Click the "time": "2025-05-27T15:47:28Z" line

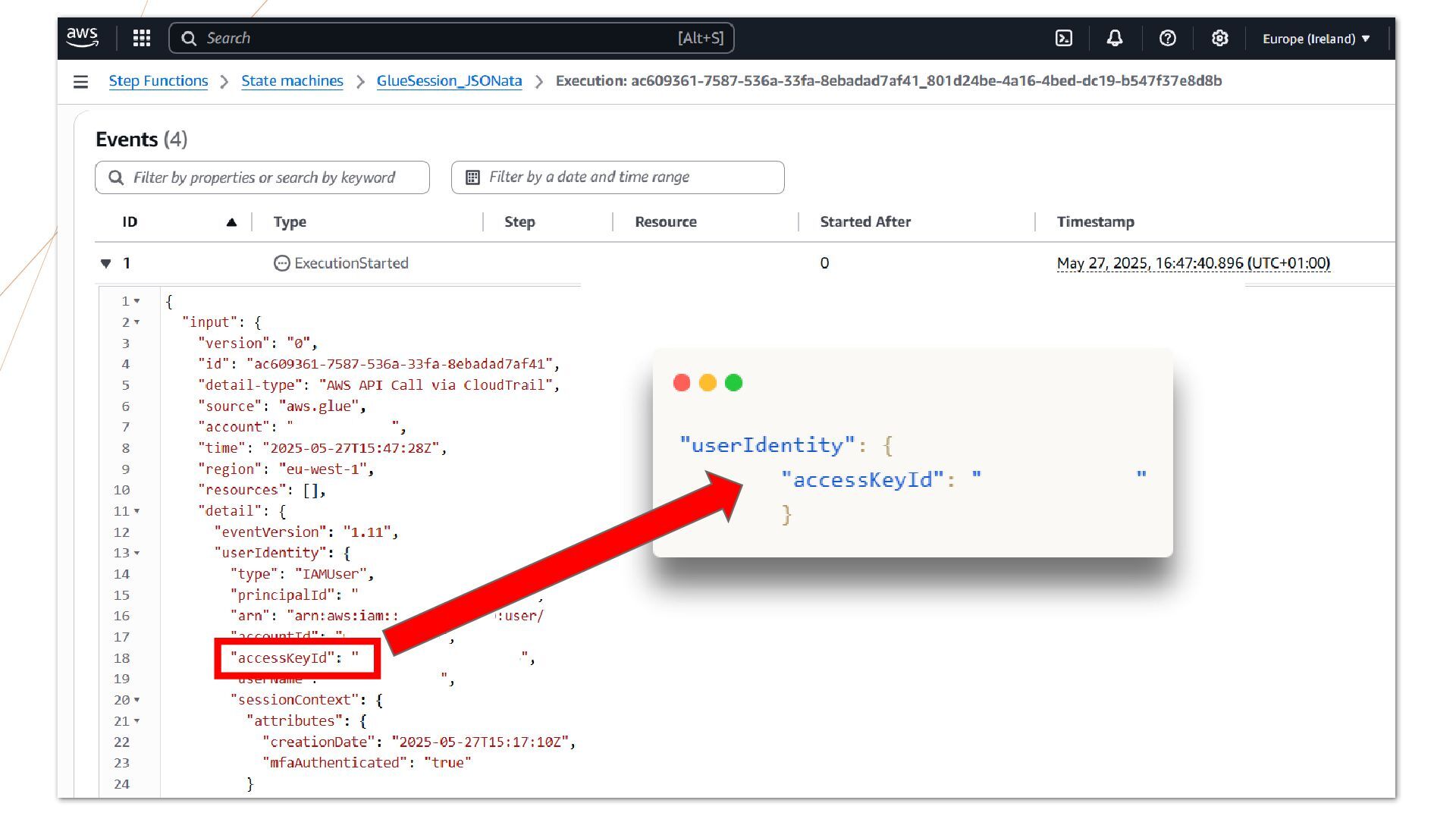322,448
